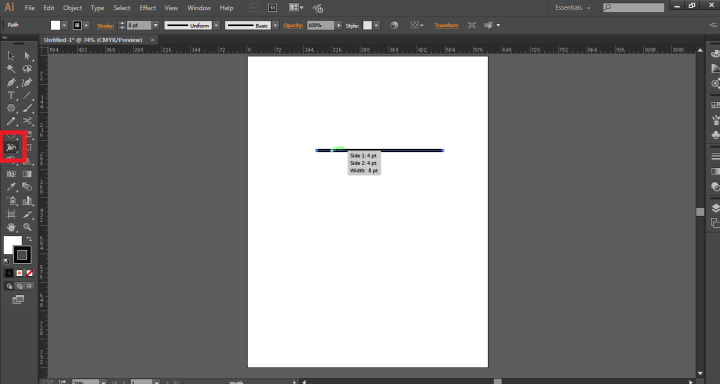Open the Arrange Documents dropdown

(296, 8)
